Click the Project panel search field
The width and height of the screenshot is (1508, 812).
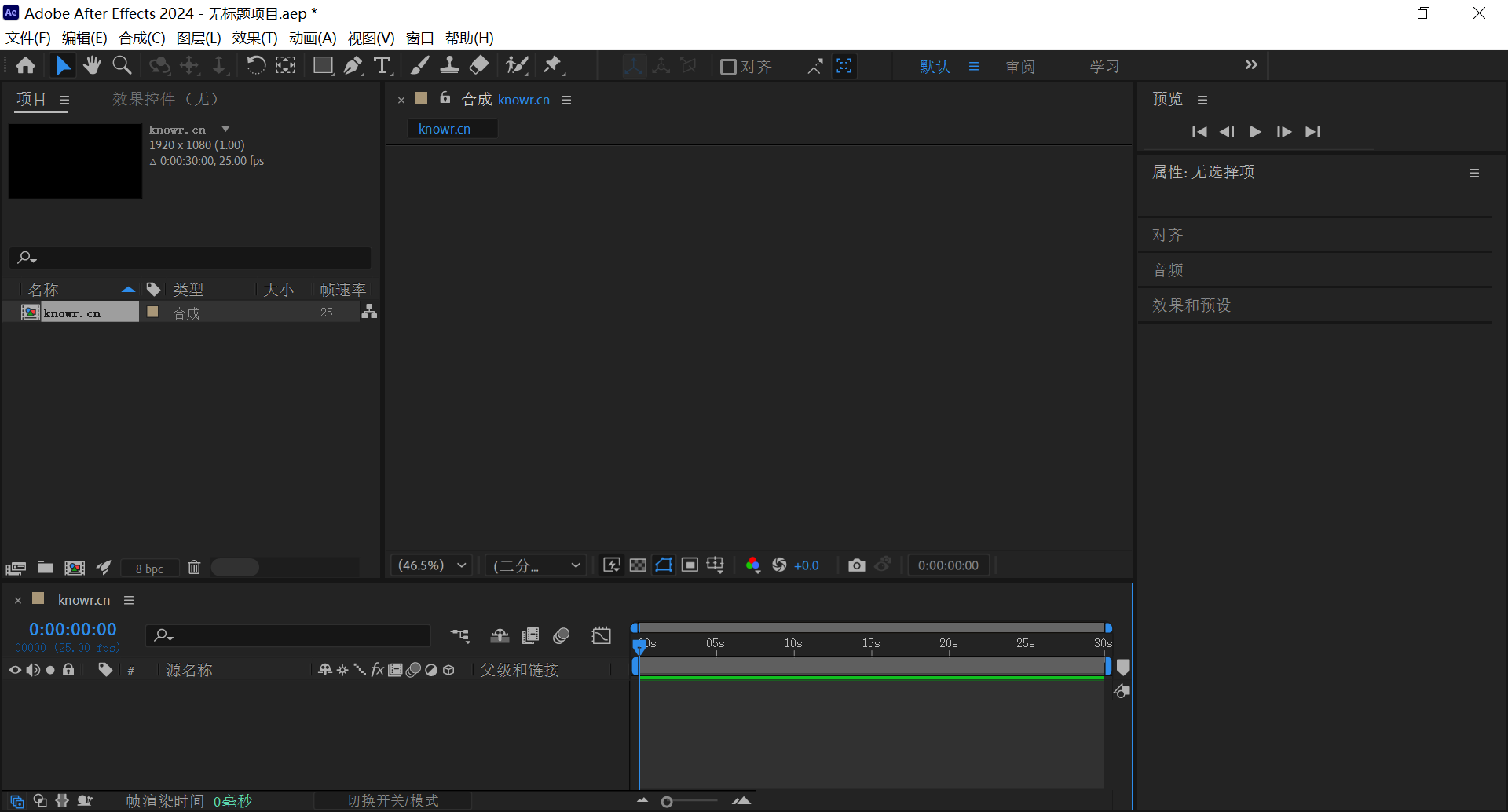click(190, 257)
